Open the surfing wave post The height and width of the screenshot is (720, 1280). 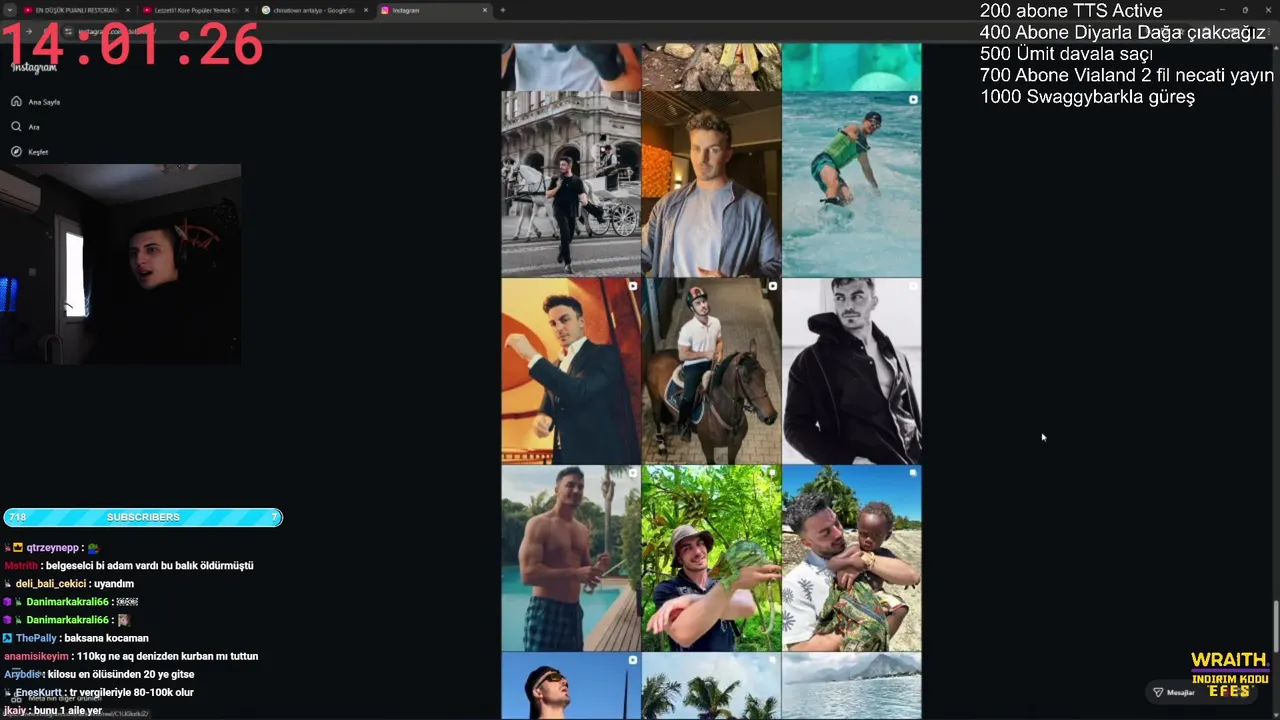(851, 184)
